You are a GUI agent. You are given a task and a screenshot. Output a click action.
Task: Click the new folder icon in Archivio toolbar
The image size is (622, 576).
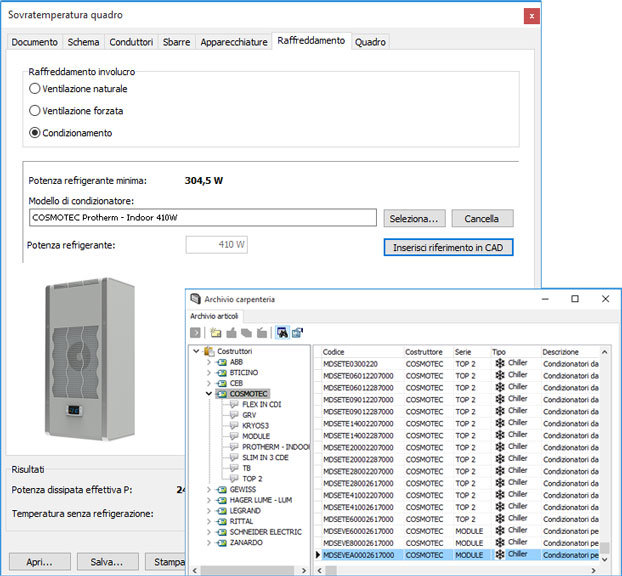pyautogui.click(x=215, y=332)
